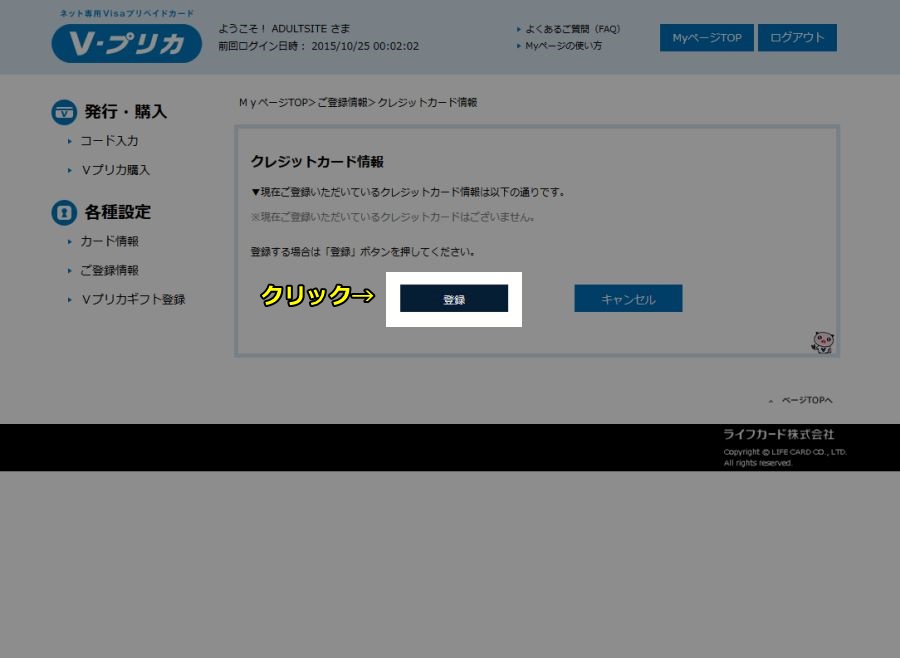Click ご登録情報 in the breadcrumb trail
The height and width of the screenshot is (658, 900).
coord(342,103)
